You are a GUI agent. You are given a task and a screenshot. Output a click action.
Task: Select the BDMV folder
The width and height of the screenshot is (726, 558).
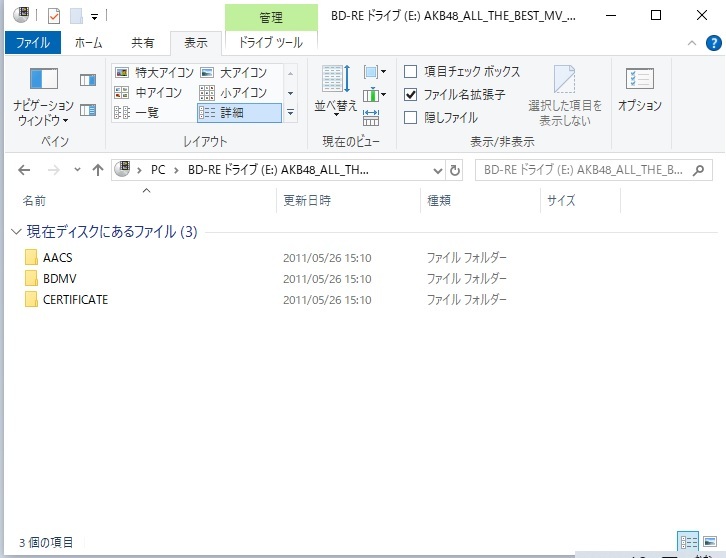[59, 279]
